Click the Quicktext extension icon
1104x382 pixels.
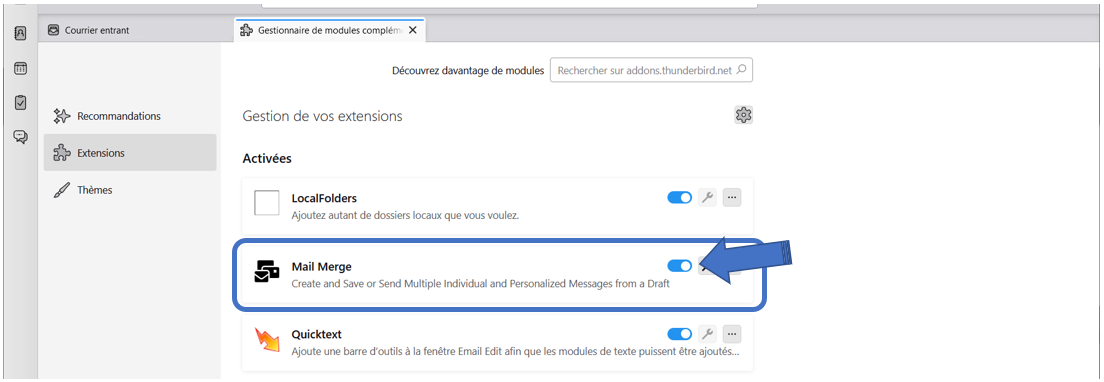[267, 340]
